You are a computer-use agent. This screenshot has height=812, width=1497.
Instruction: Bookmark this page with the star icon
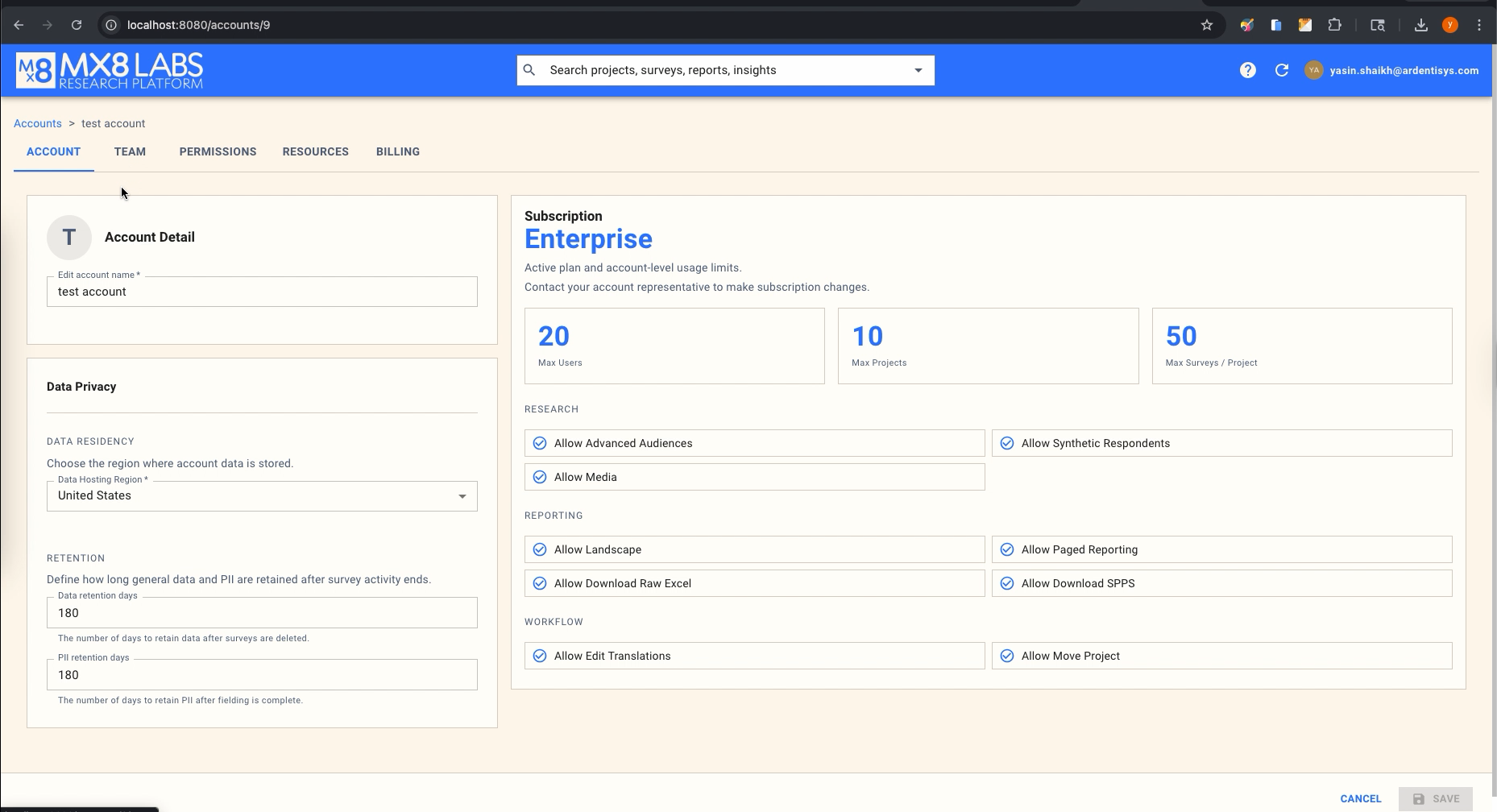1206,25
